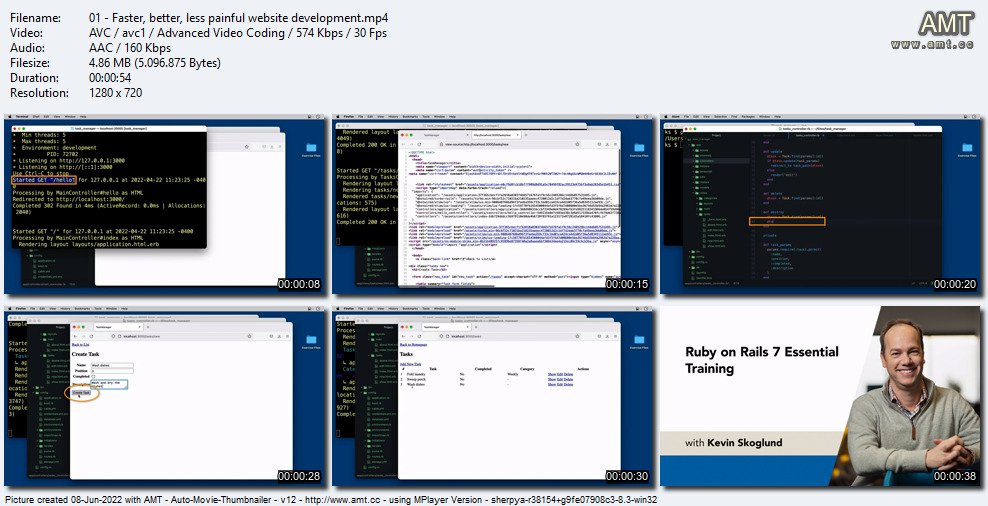This screenshot has width=988, height=506.
Task: Open the 00:00:38 title card thumbnail
Action: (821, 396)
